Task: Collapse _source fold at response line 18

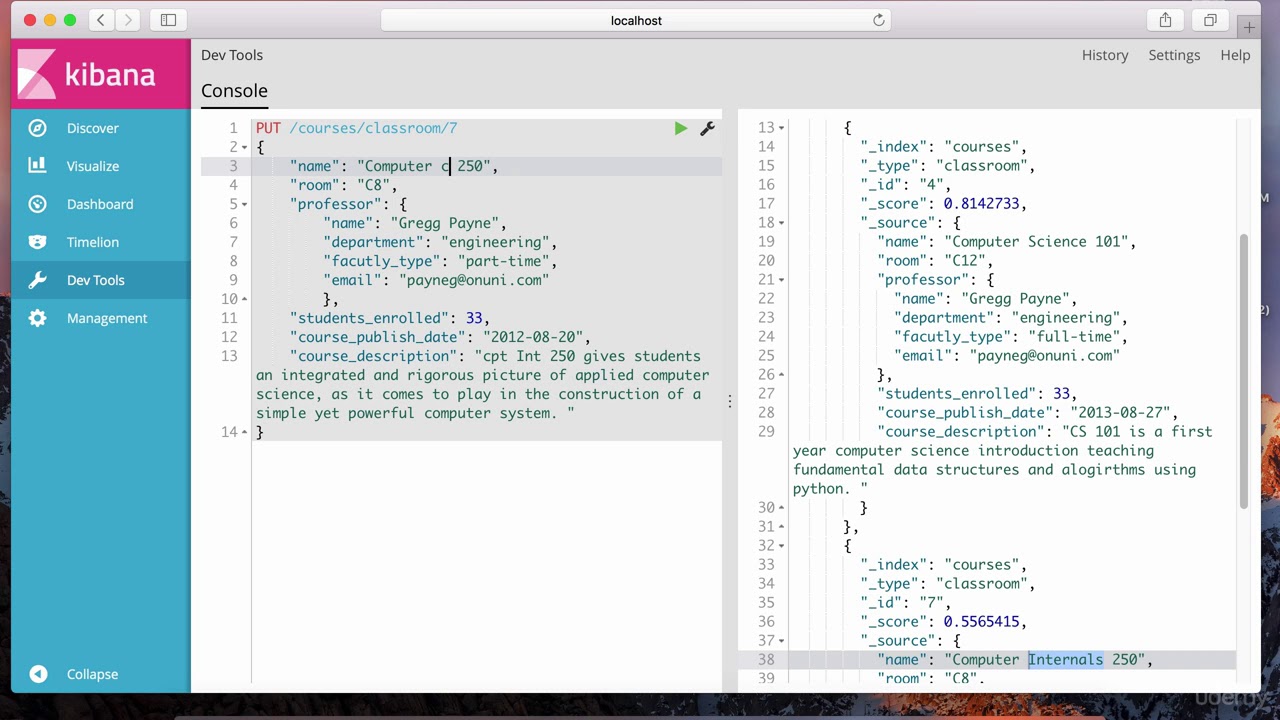Action: click(781, 223)
